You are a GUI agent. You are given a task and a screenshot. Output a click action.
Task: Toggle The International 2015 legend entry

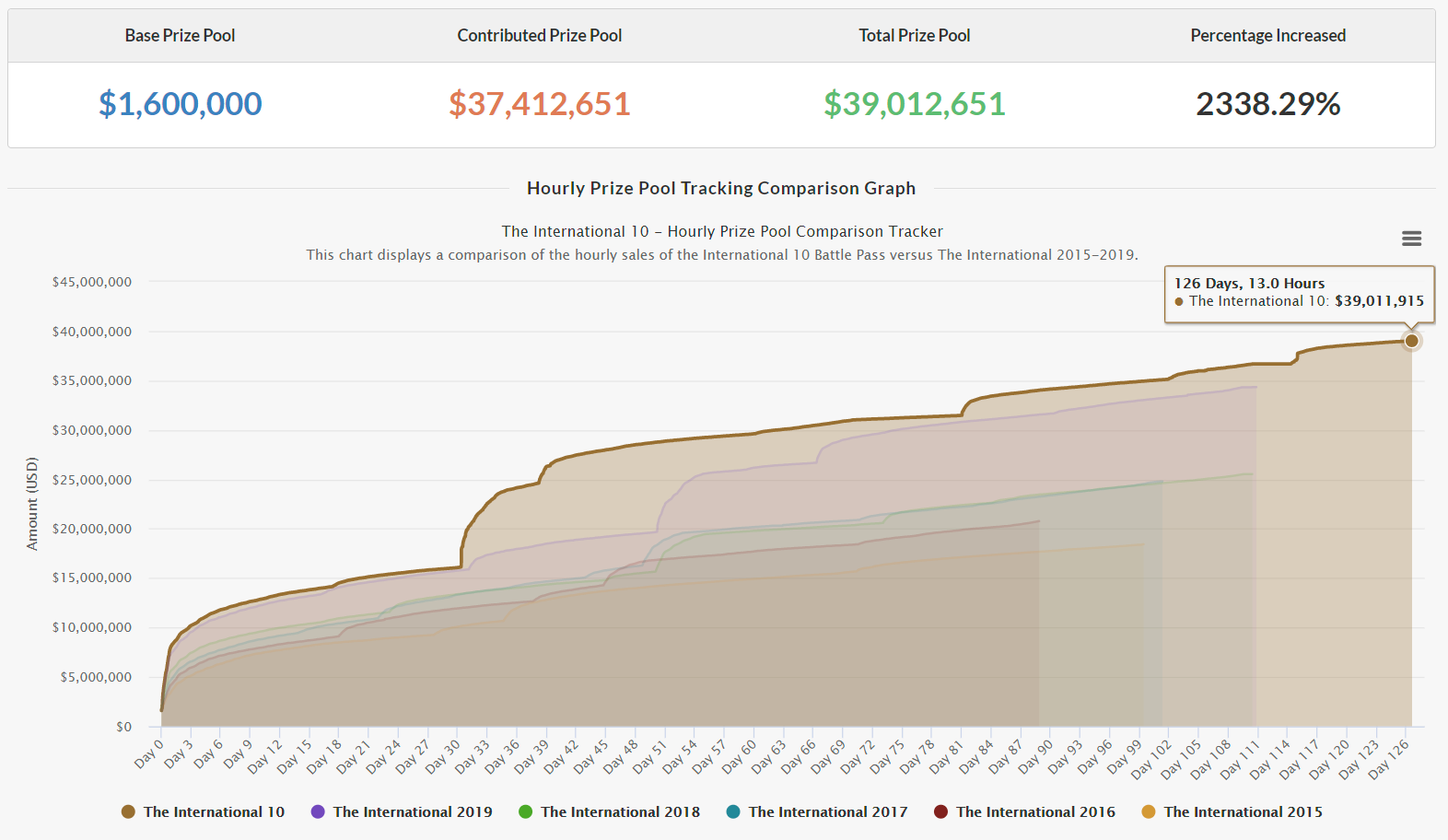(1243, 811)
